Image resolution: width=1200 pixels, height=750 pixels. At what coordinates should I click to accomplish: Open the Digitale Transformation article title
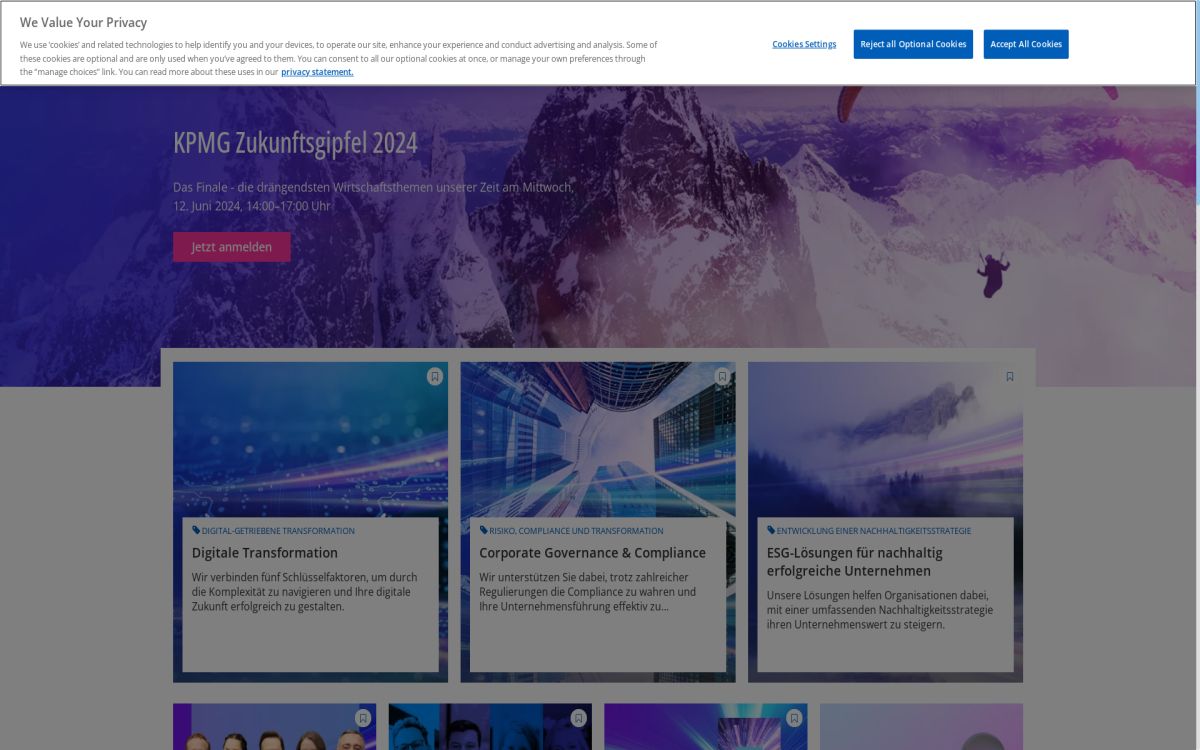point(265,553)
